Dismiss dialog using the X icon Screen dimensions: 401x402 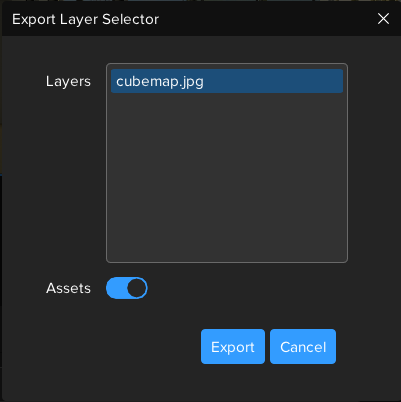click(x=383, y=19)
